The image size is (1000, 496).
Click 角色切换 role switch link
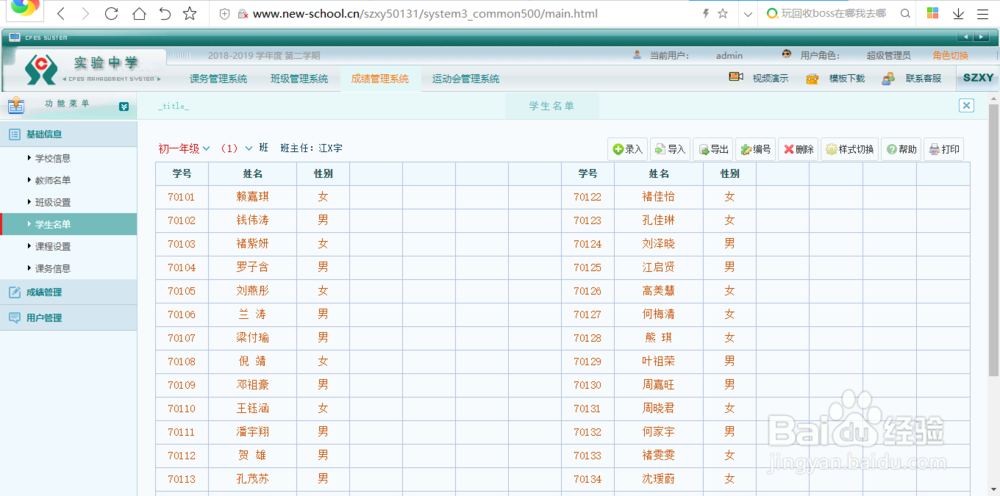[950, 55]
